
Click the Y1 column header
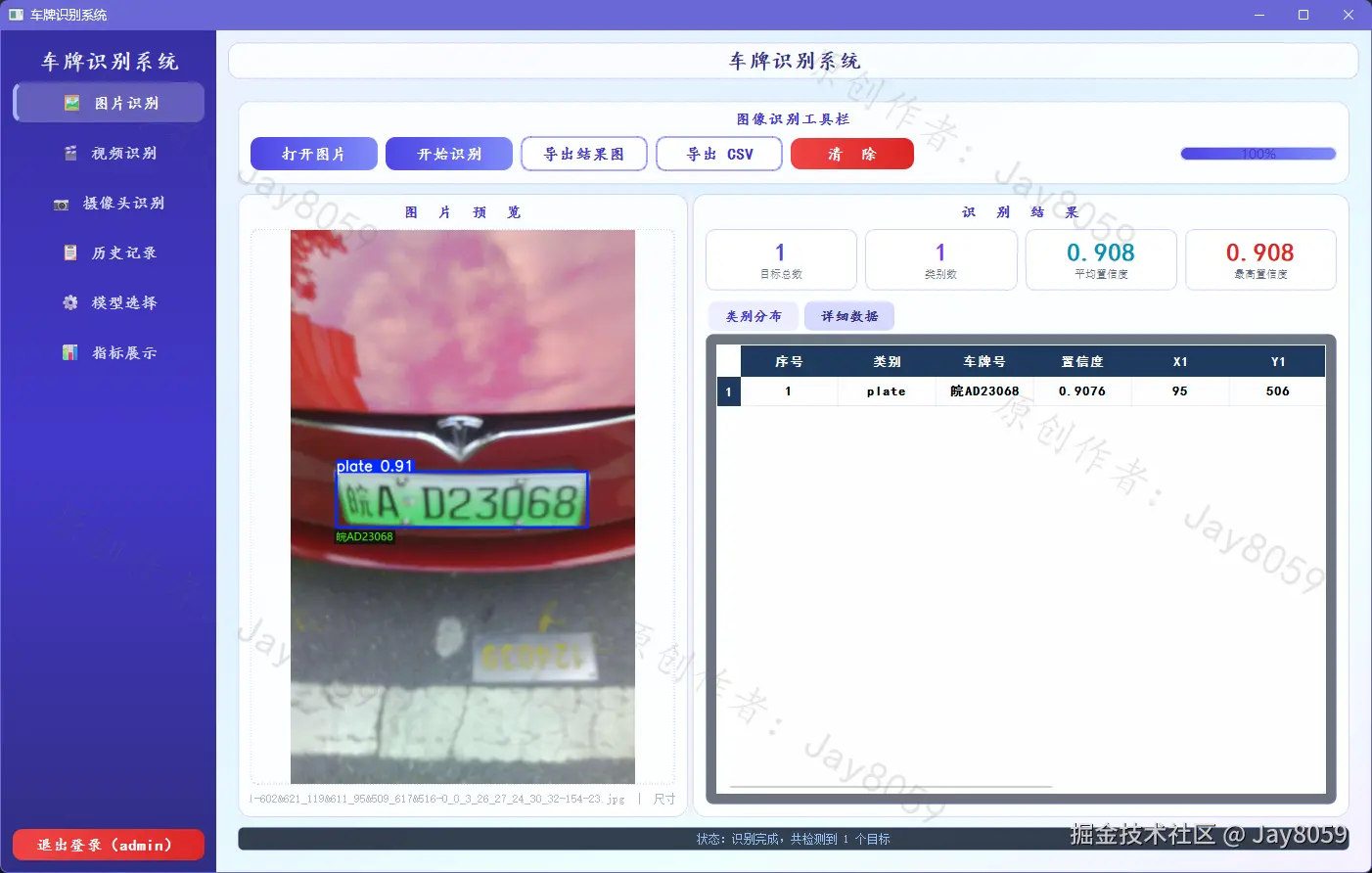(1277, 361)
